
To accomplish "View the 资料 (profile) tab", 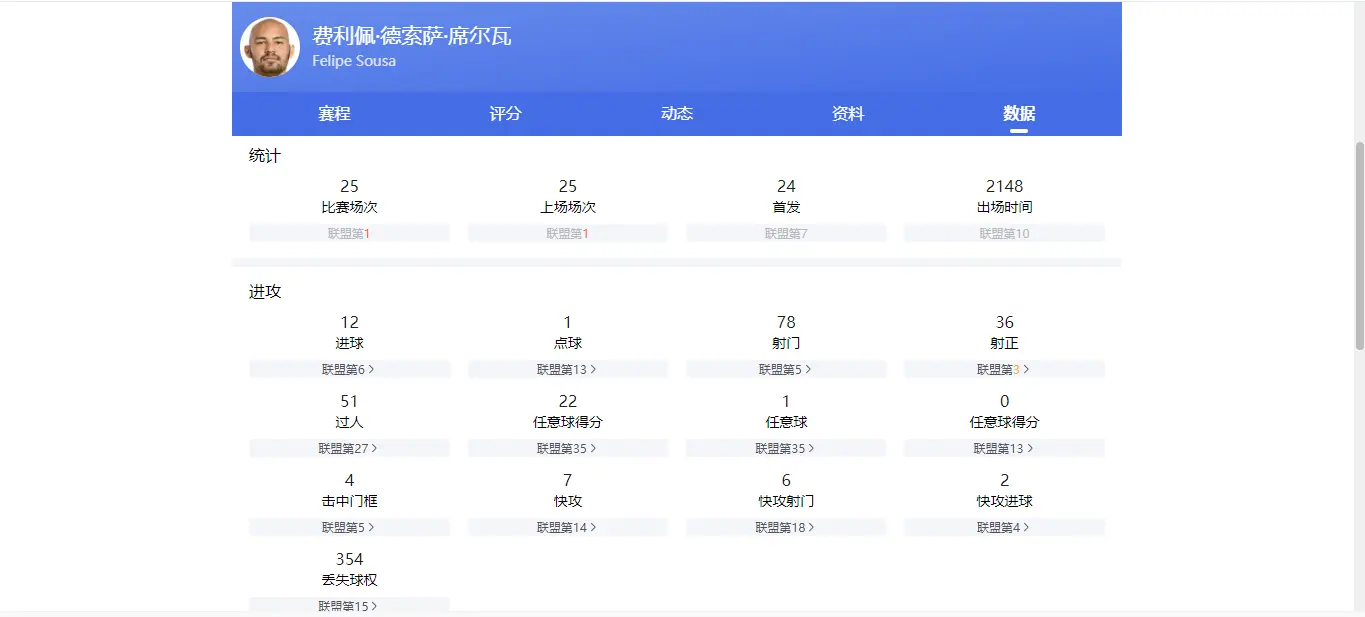I will 847,113.
